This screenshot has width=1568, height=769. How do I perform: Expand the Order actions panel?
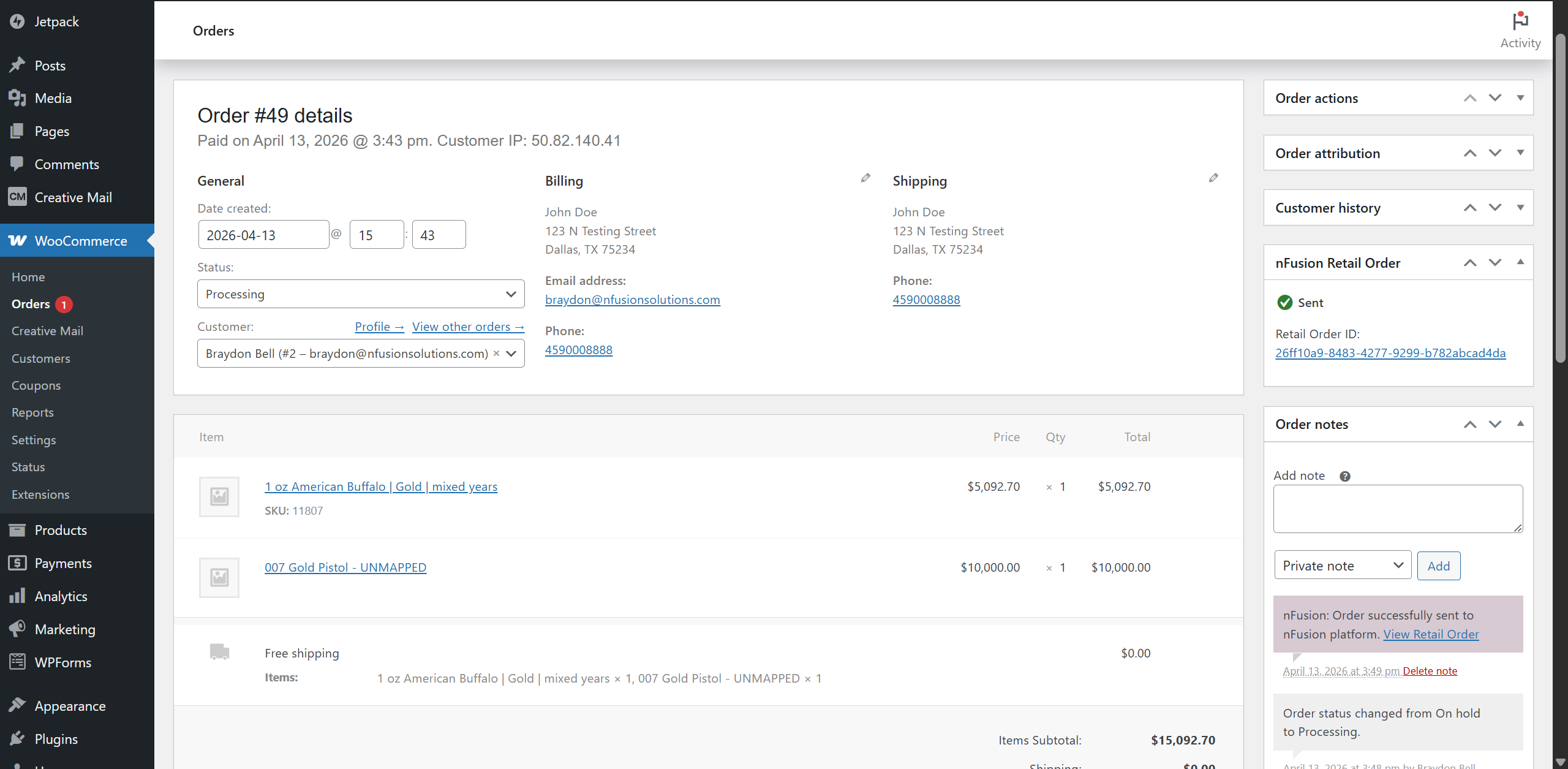point(1520,98)
